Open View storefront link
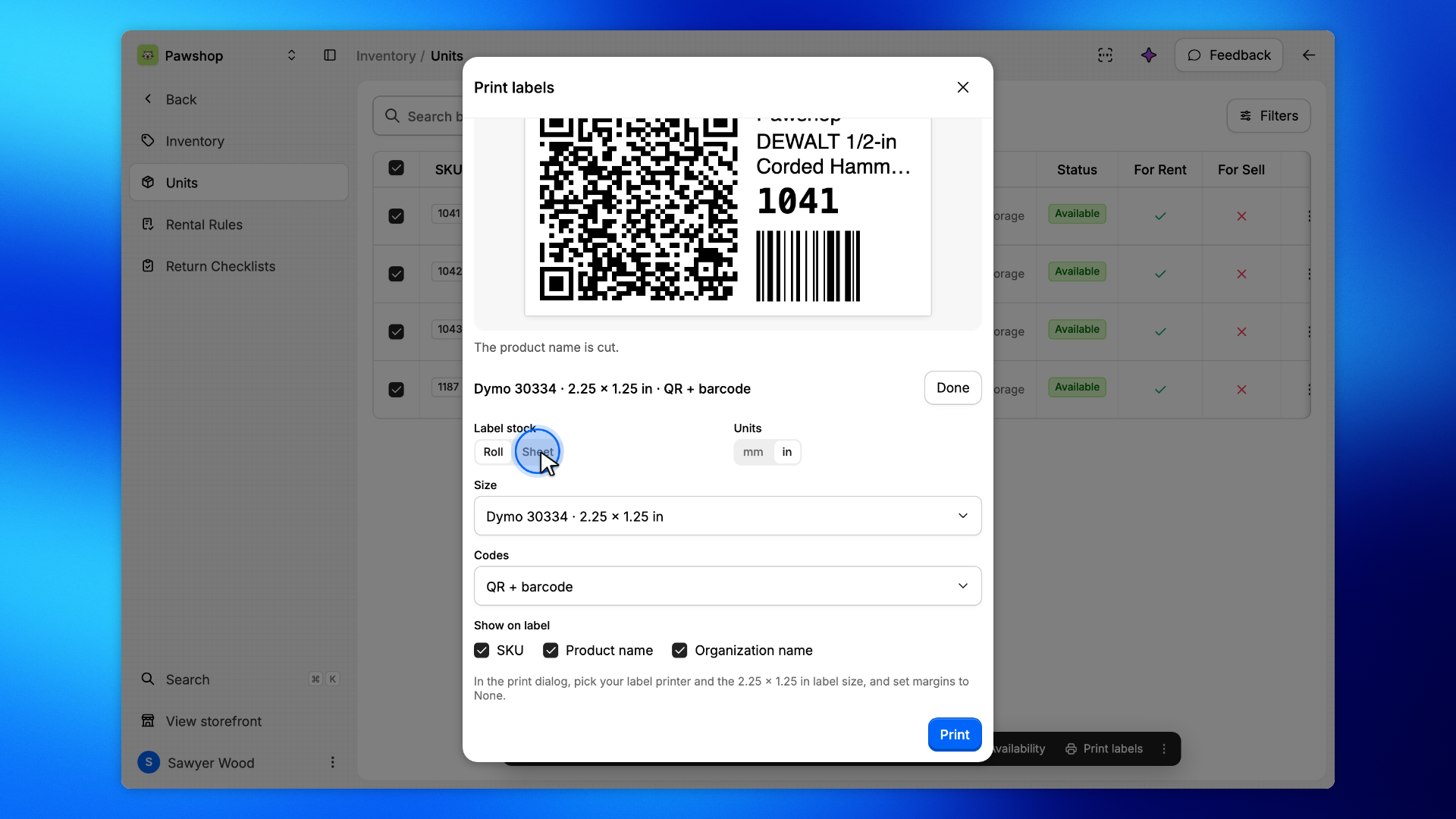 tap(239, 721)
